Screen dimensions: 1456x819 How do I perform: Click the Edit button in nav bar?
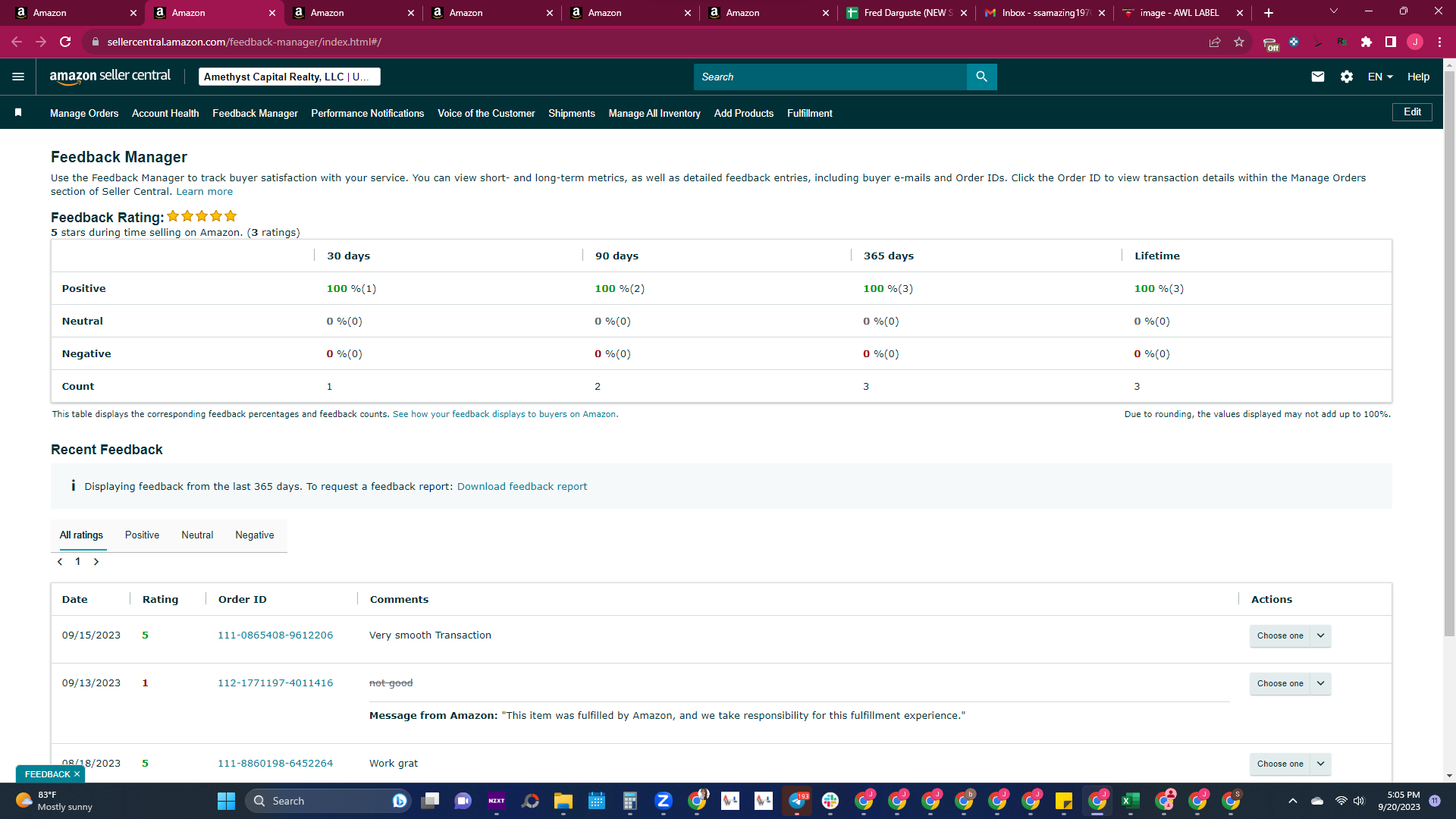1412,112
